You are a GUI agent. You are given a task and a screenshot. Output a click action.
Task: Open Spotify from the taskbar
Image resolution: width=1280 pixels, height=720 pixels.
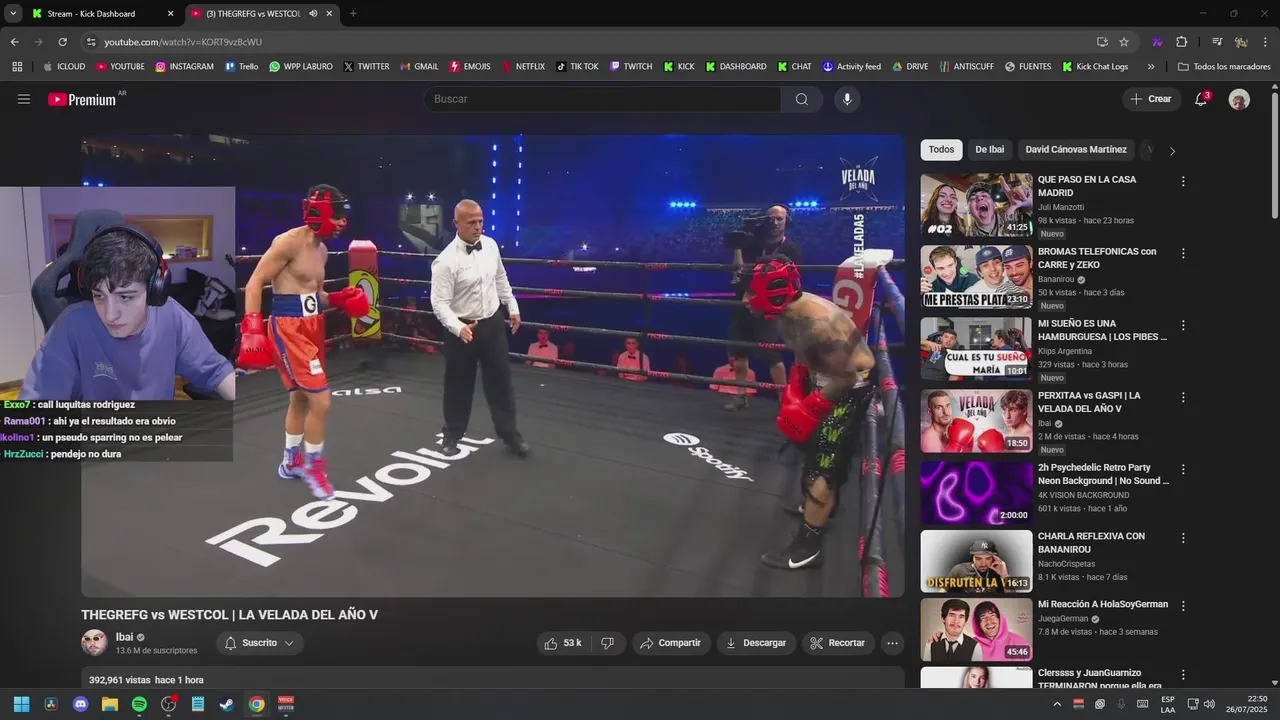point(139,704)
